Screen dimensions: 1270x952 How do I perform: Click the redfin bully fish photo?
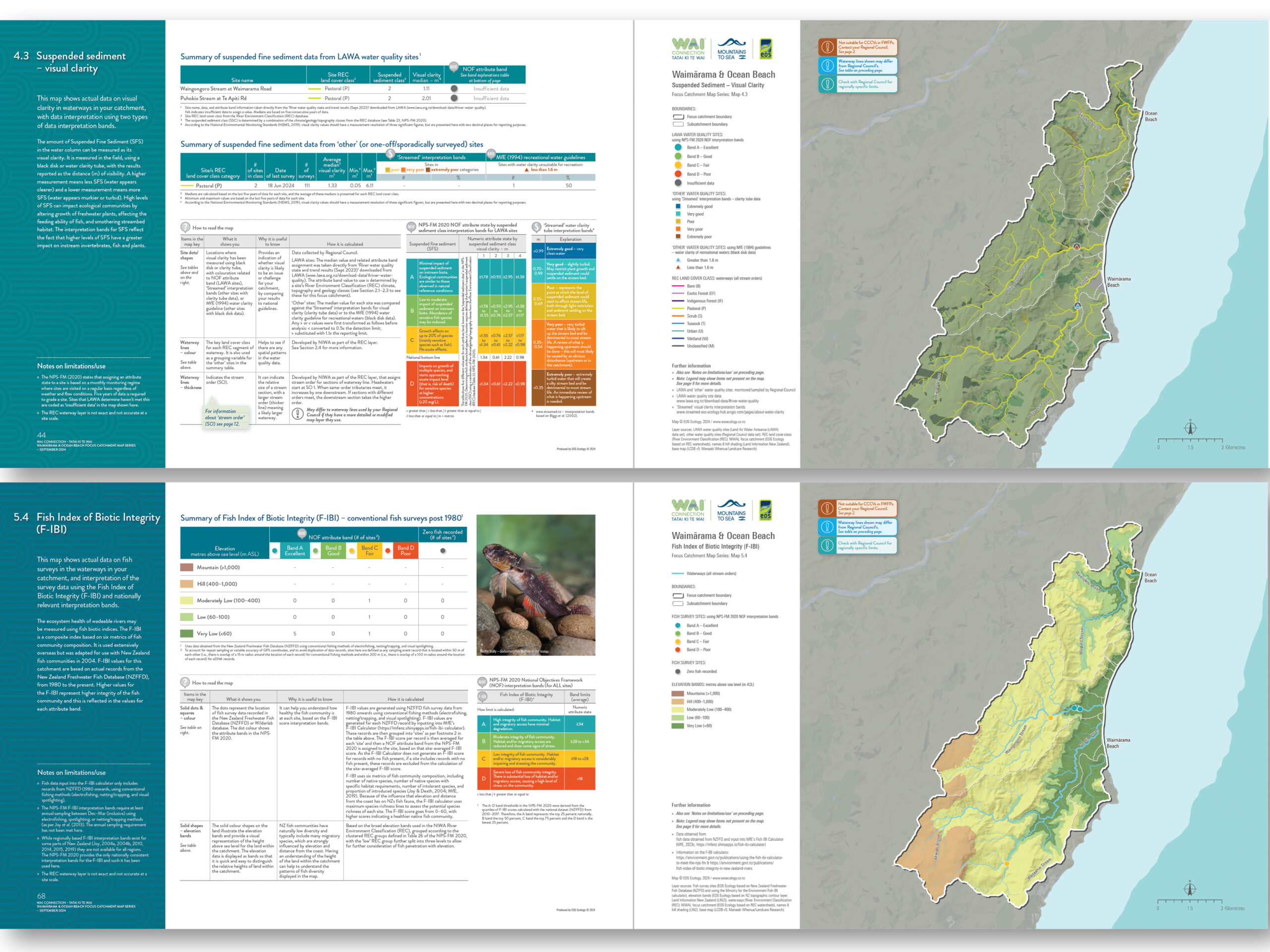tap(536, 585)
